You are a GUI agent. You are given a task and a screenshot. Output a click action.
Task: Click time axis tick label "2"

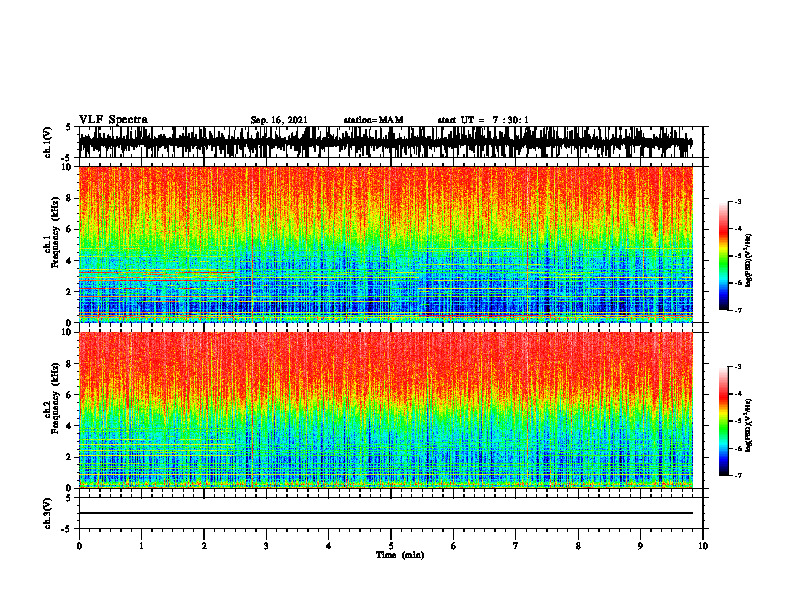click(x=204, y=546)
